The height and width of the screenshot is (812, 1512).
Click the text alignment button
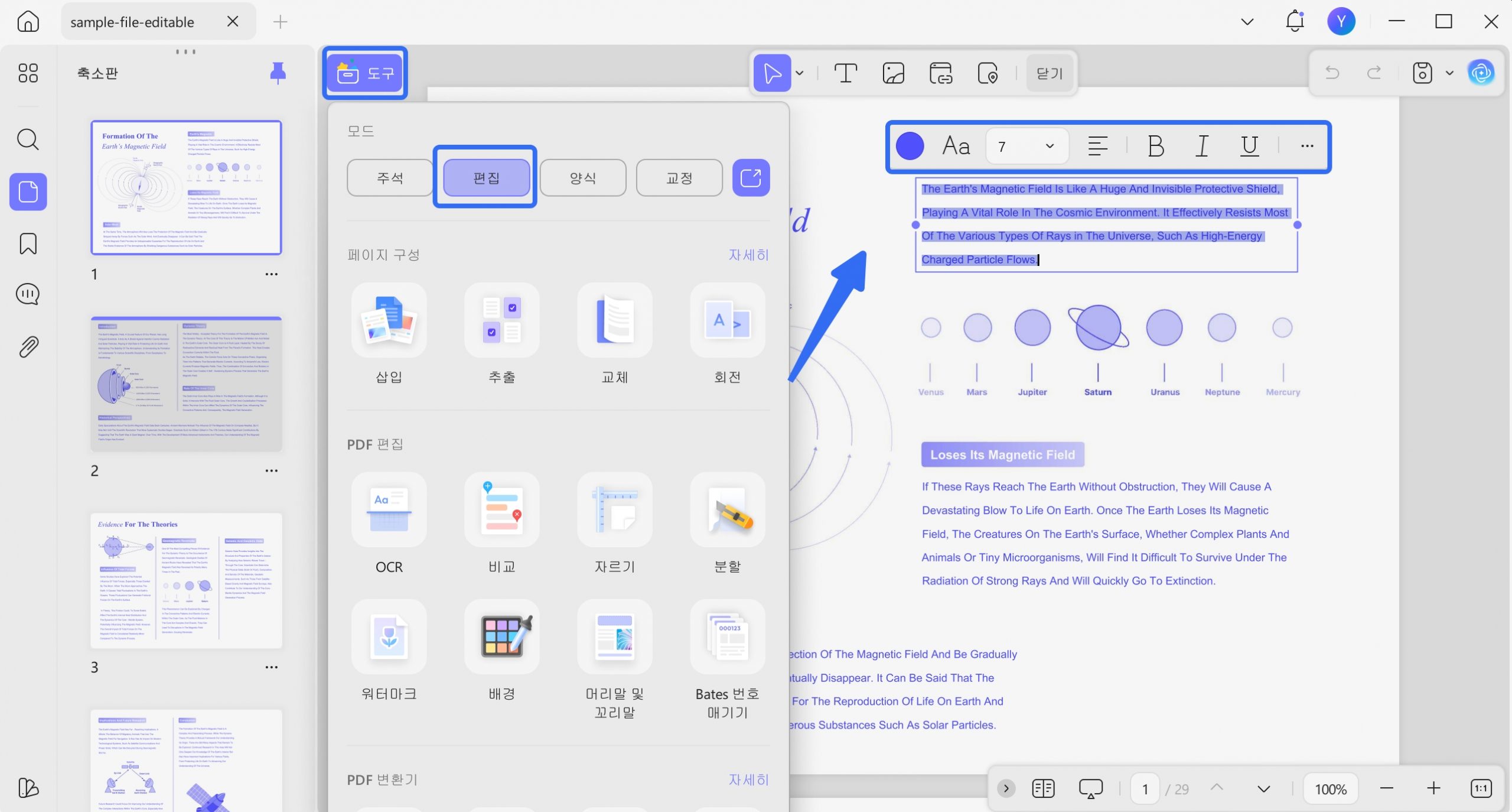pos(1097,146)
